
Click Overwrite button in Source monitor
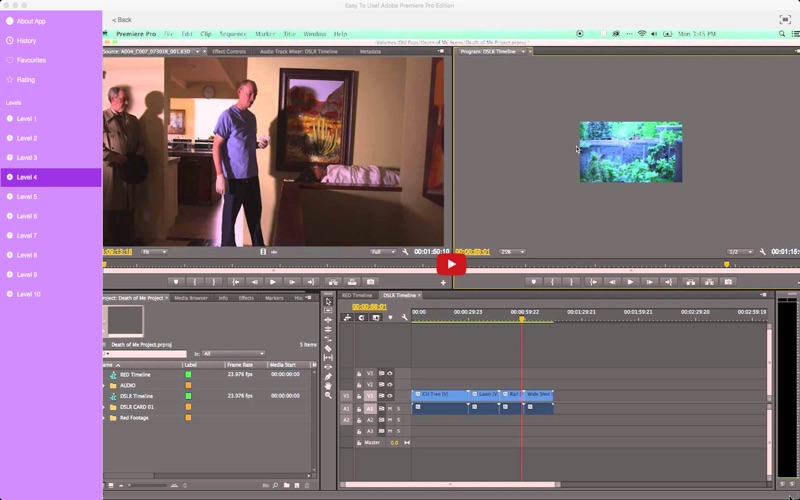(352, 282)
